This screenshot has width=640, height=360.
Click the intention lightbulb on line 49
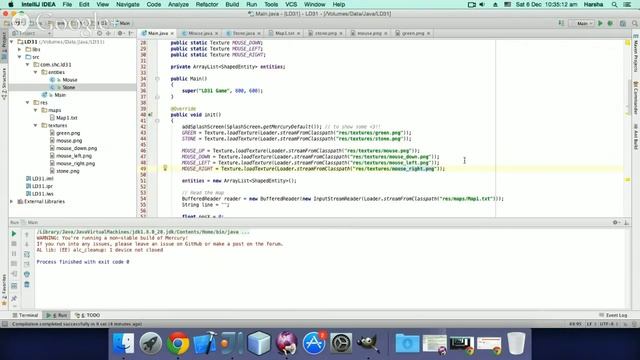(x=165, y=168)
